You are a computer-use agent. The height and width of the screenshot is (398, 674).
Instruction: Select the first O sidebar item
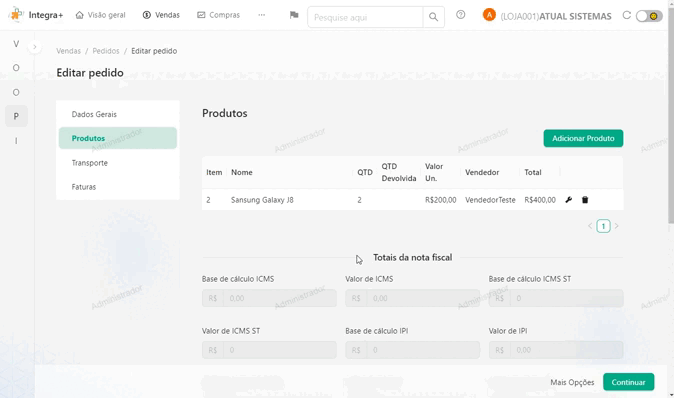click(16, 68)
